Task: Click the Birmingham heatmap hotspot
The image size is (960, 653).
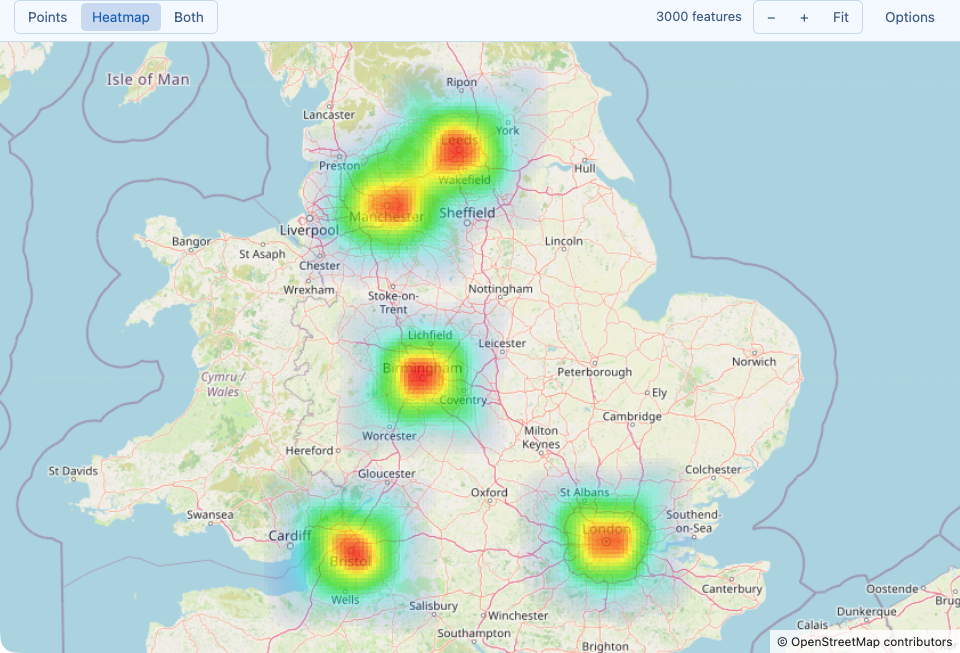Action: [419, 376]
